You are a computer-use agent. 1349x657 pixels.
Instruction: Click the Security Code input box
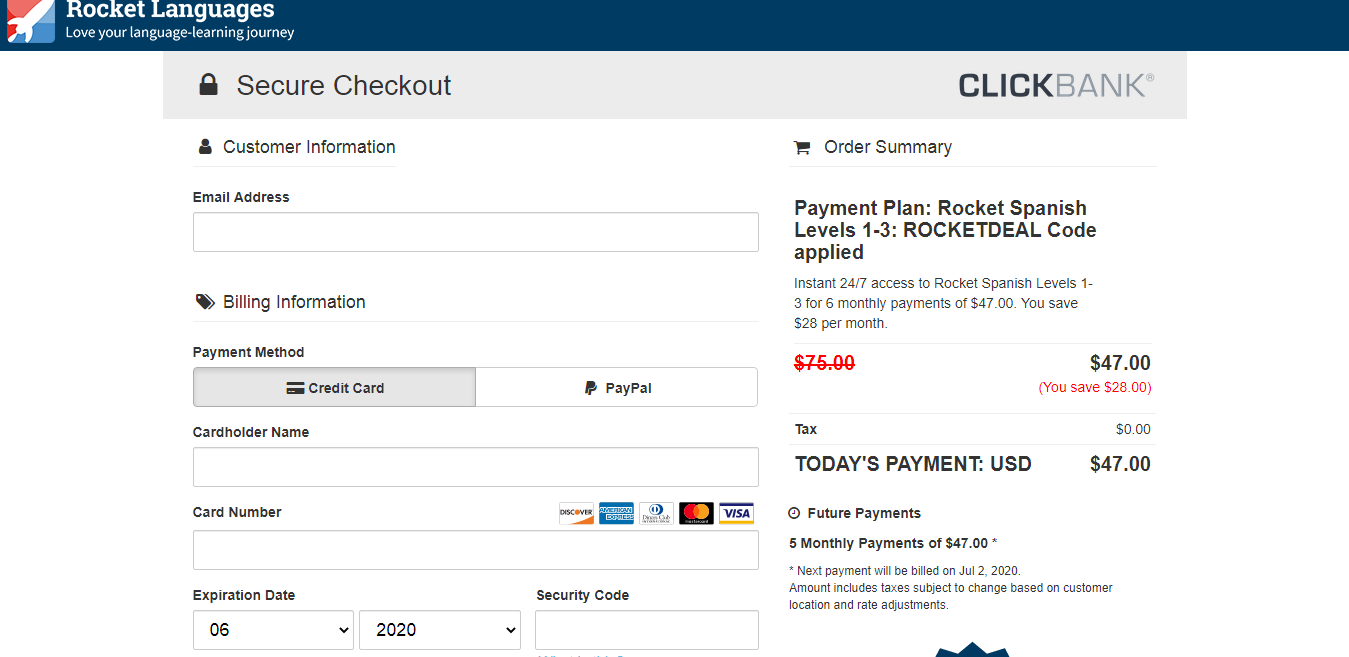pos(646,630)
